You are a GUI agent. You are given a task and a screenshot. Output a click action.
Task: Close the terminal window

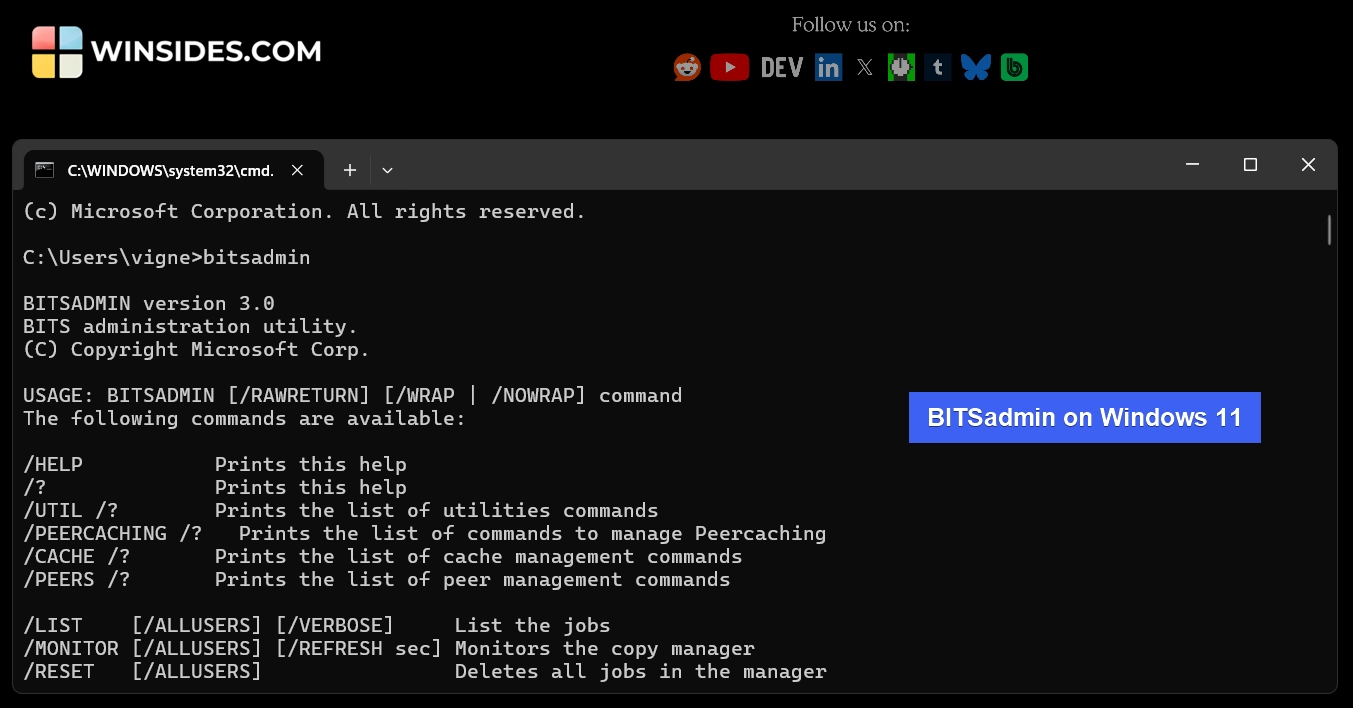point(1308,165)
